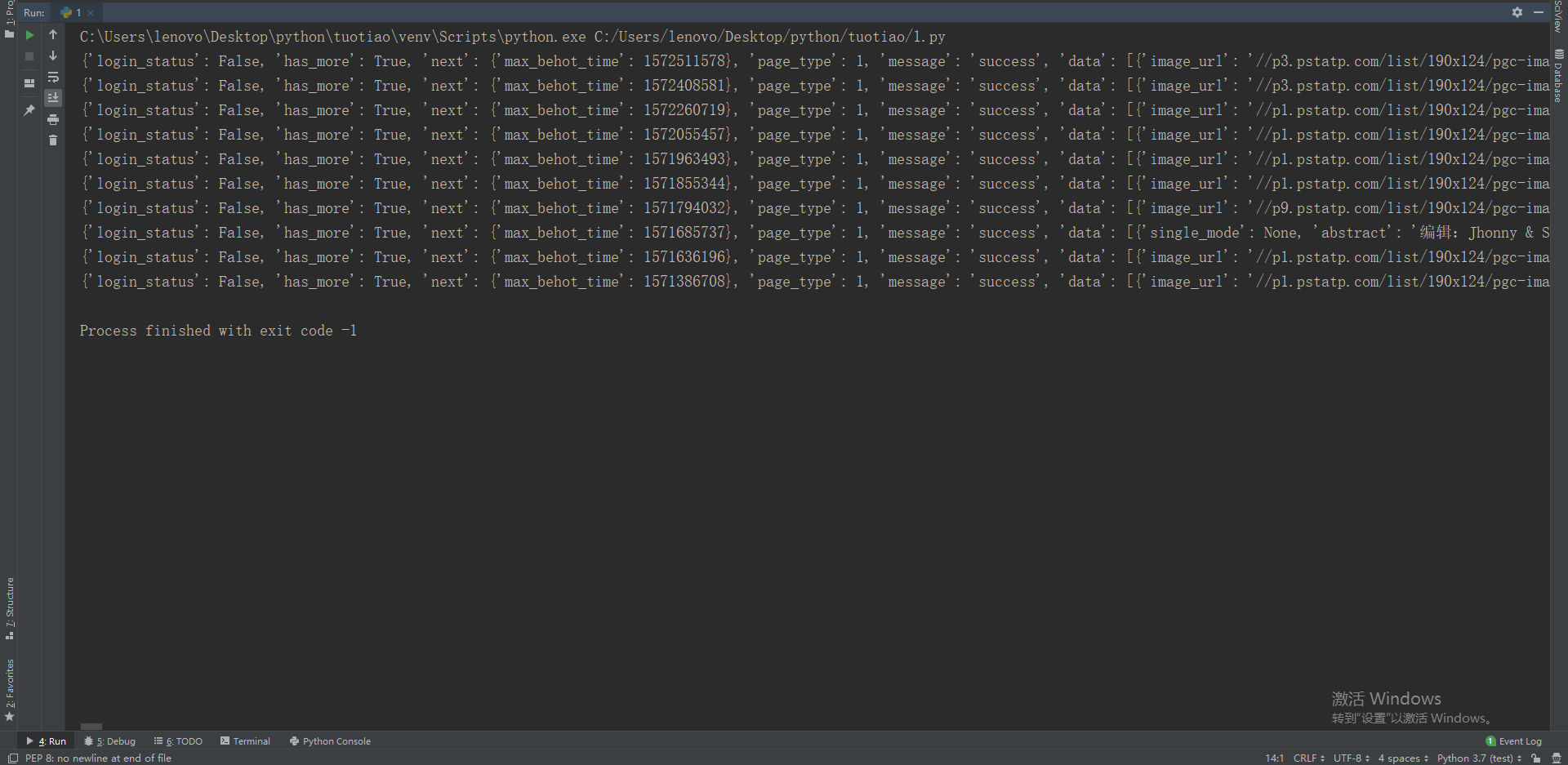Click output row with max_behot_time 1571685737
The width and height of the screenshot is (1568, 765).
pyautogui.click(x=814, y=233)
